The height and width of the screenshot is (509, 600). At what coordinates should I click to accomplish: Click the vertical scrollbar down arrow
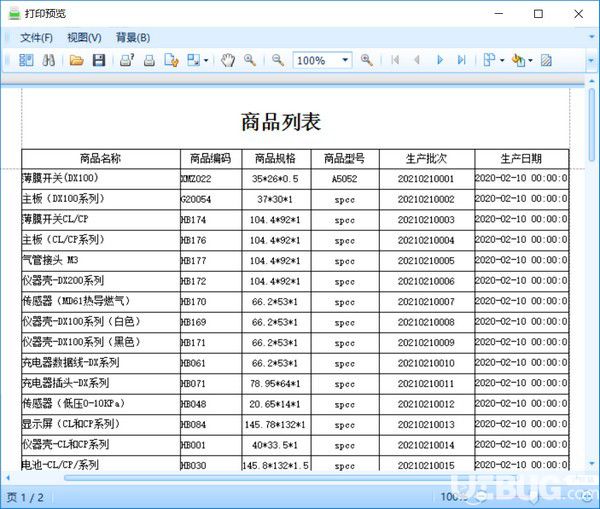[x=592, y=464]
